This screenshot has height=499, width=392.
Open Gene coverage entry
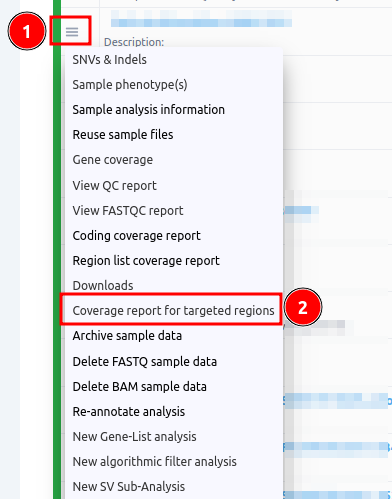(x=113, y=160)
